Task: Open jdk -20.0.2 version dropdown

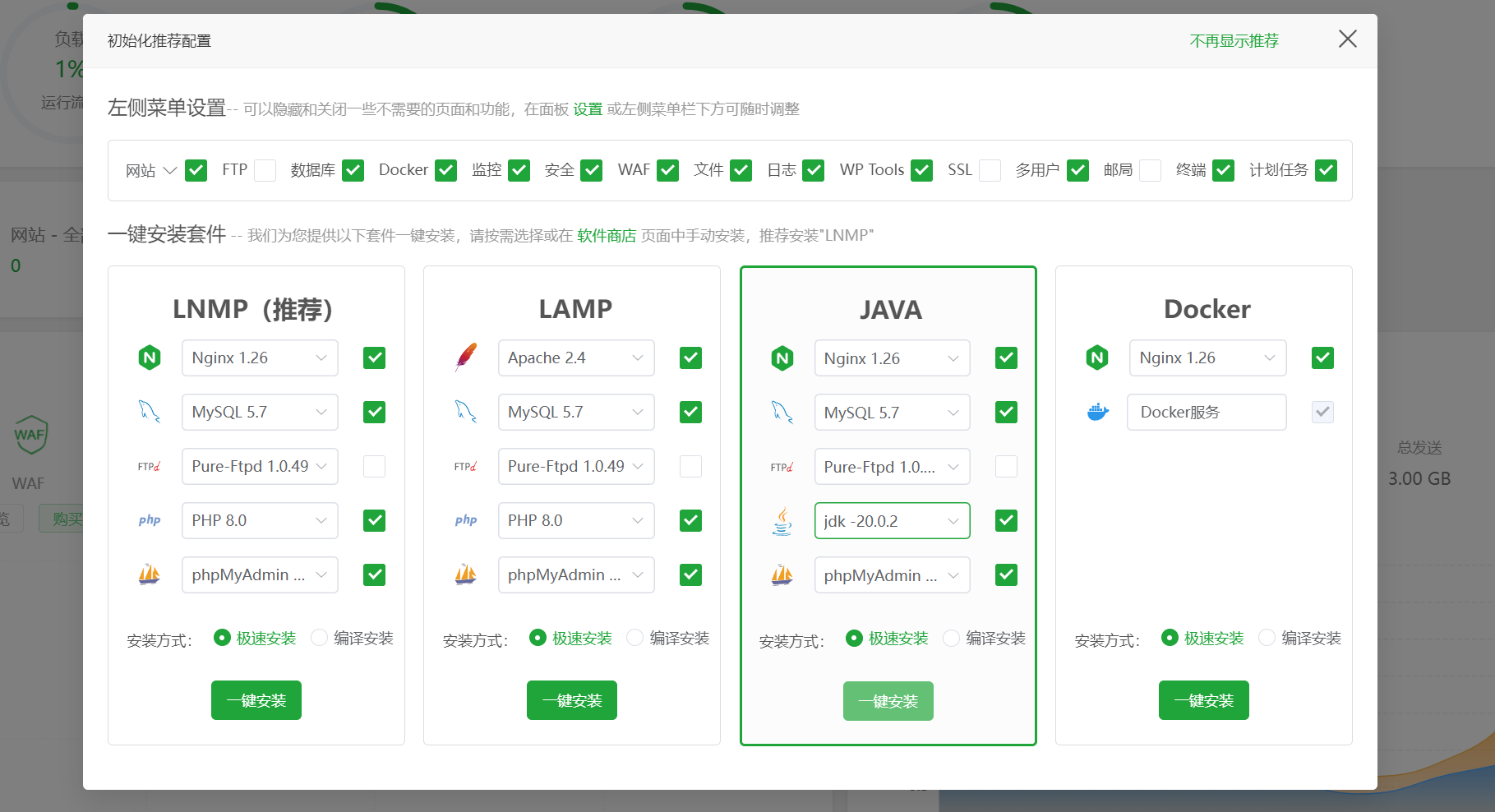Action: click(x=893, y=521)
